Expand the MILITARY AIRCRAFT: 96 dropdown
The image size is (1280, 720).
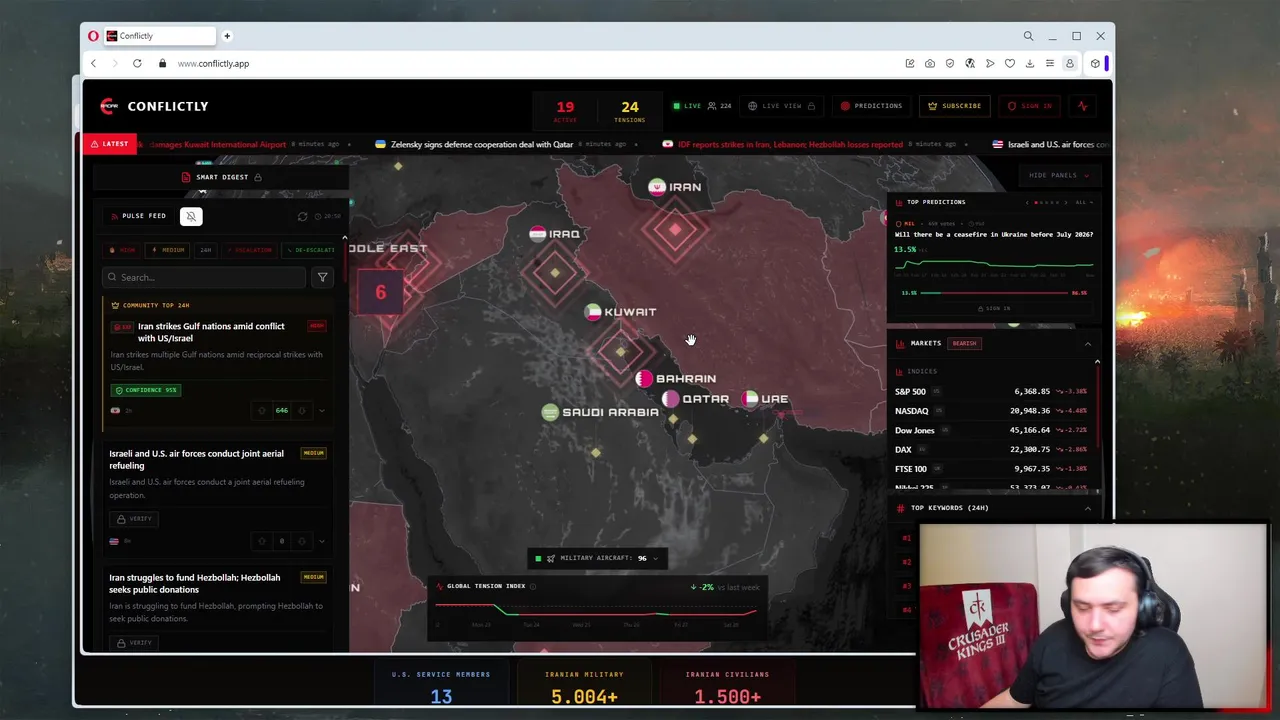pyautogui.click(x=598, y=558)
